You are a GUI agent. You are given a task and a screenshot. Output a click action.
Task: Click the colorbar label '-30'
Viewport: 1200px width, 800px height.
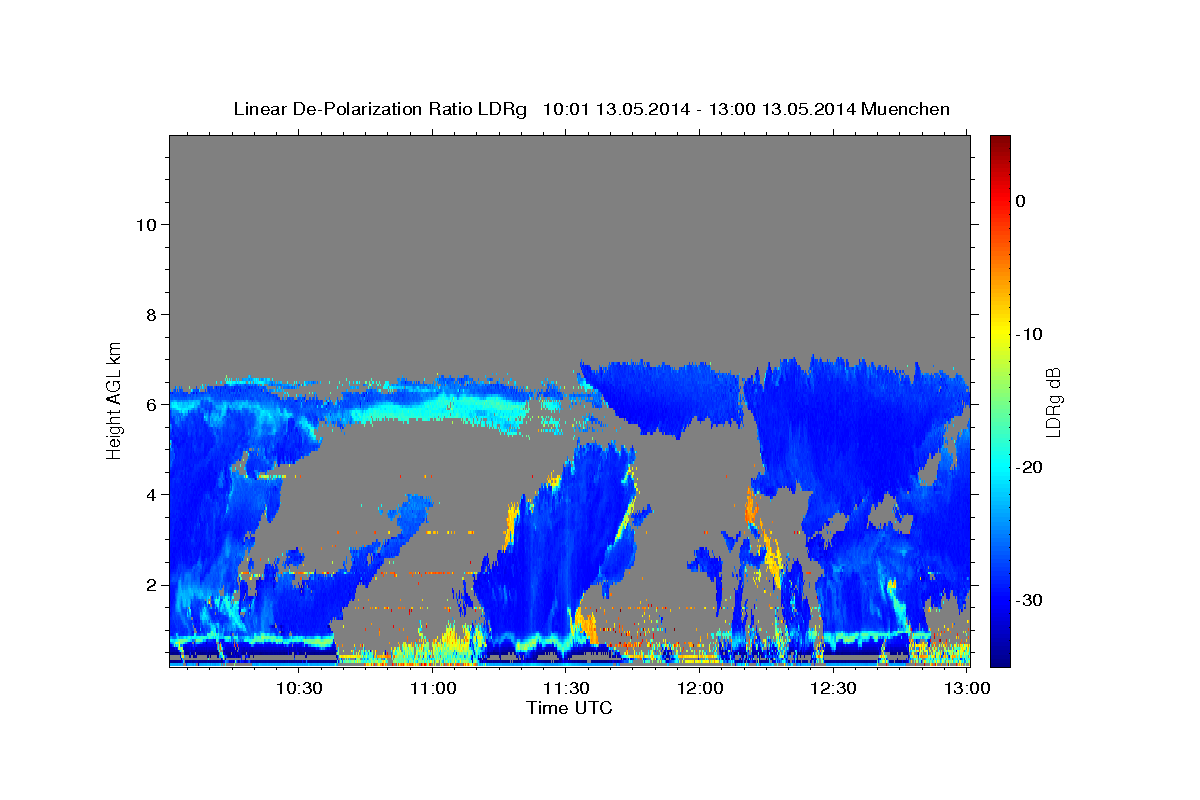click(1029, 600)
